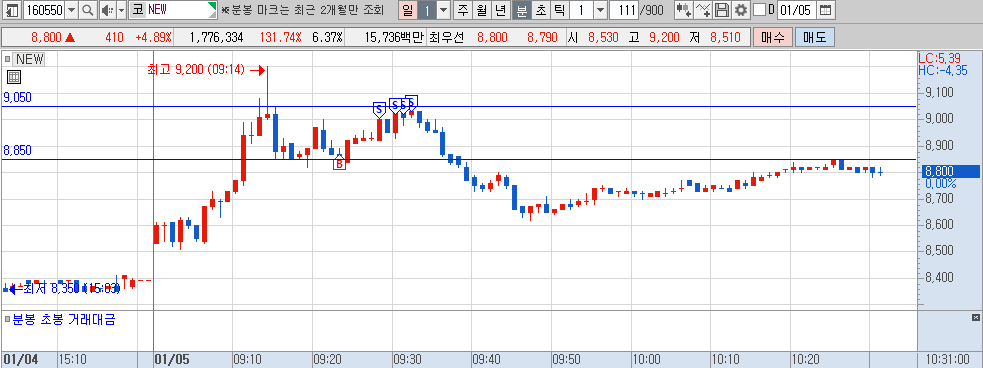Switch to the 월 (monthly) chart period
983x368 pixels.
coord(482,10)
